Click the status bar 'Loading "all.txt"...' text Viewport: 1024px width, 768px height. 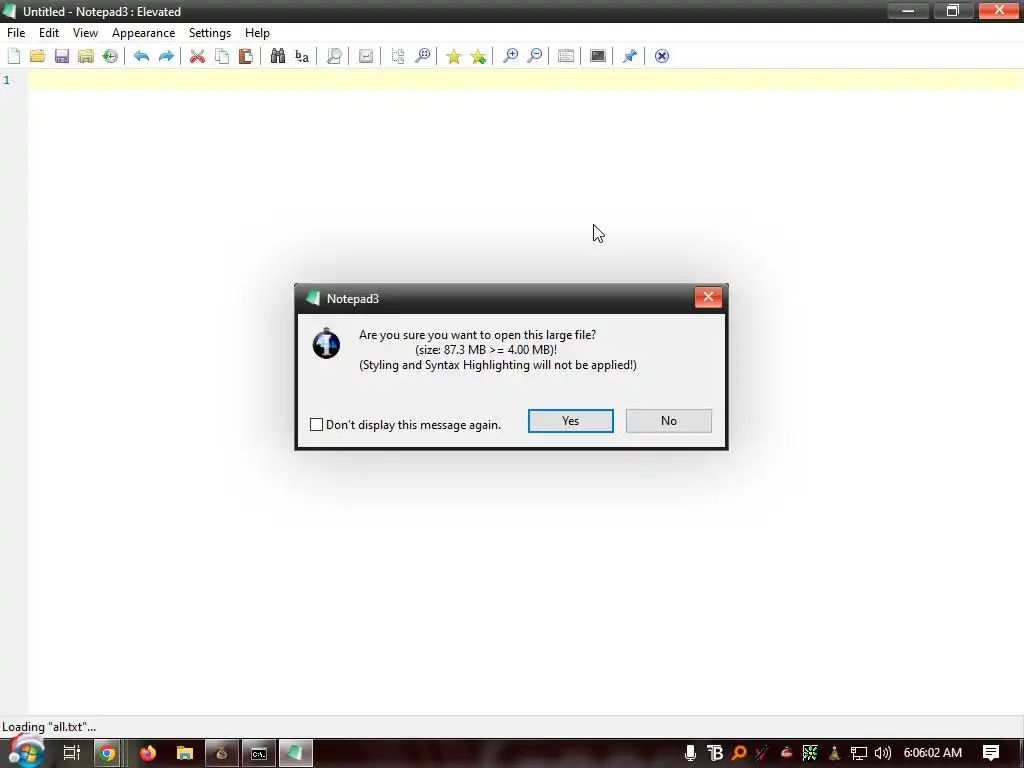[49, 727]
